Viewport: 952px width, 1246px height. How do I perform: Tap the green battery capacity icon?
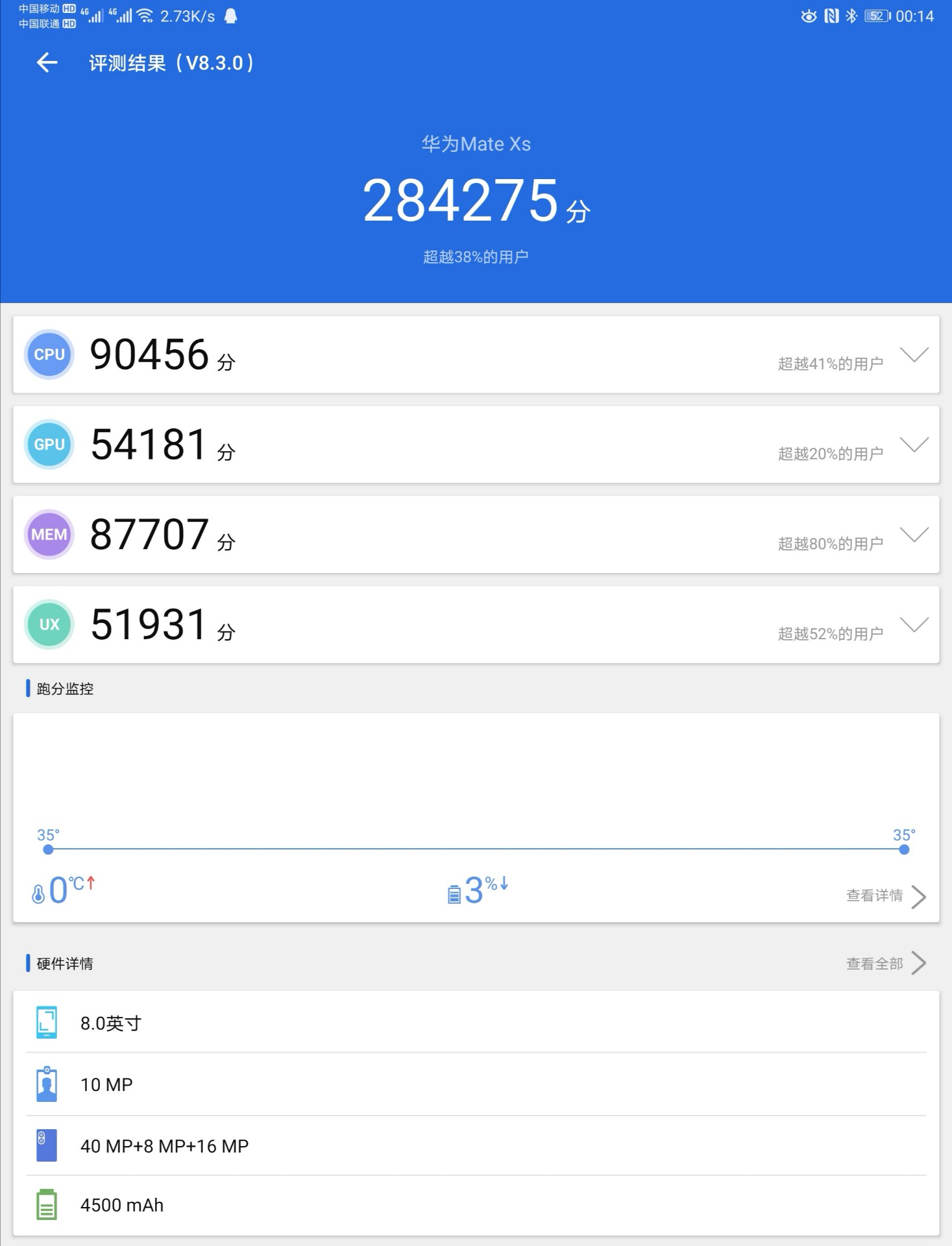pyautogui.click(x=47, y=1205)
